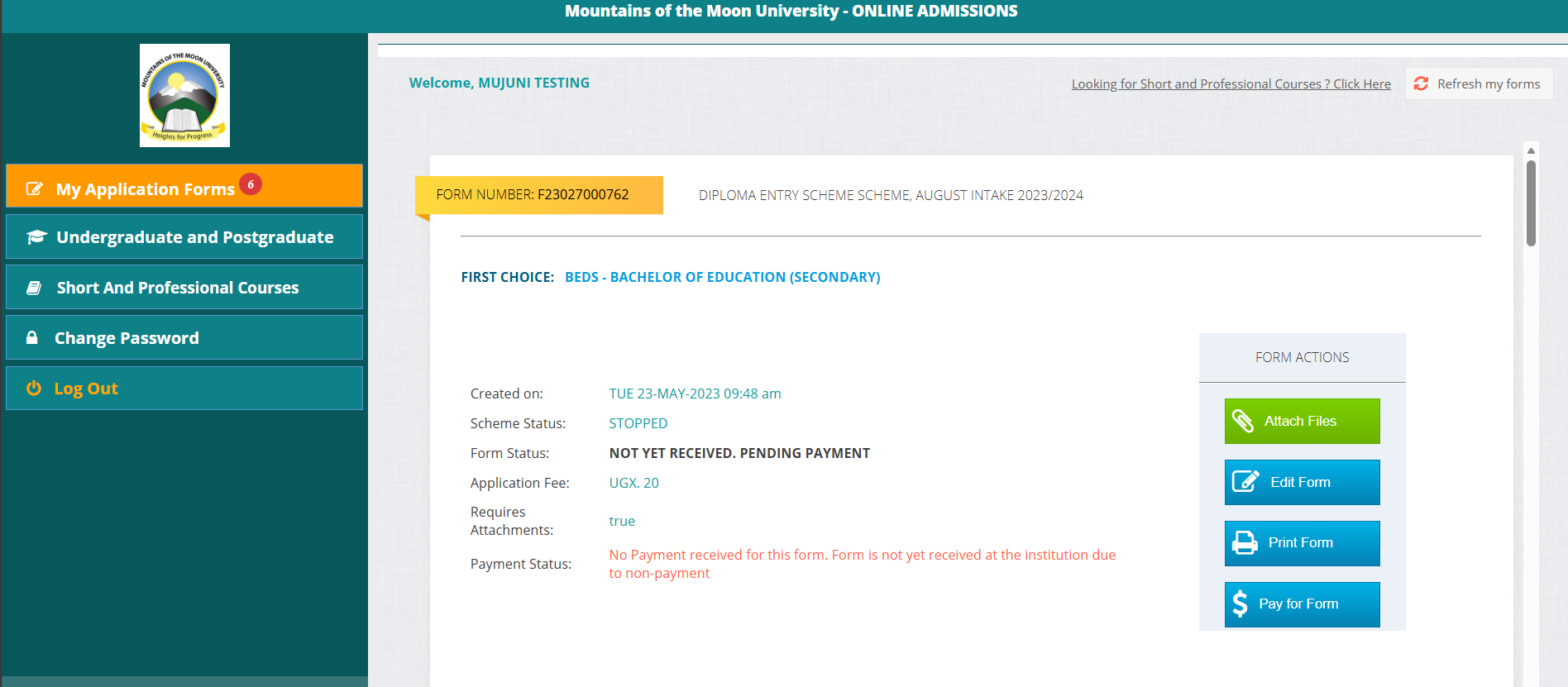Click the paperclip icon on Attach Files
This screenshot has height=687, width=1568.
pyautogui.click(x=1242, y=421)
